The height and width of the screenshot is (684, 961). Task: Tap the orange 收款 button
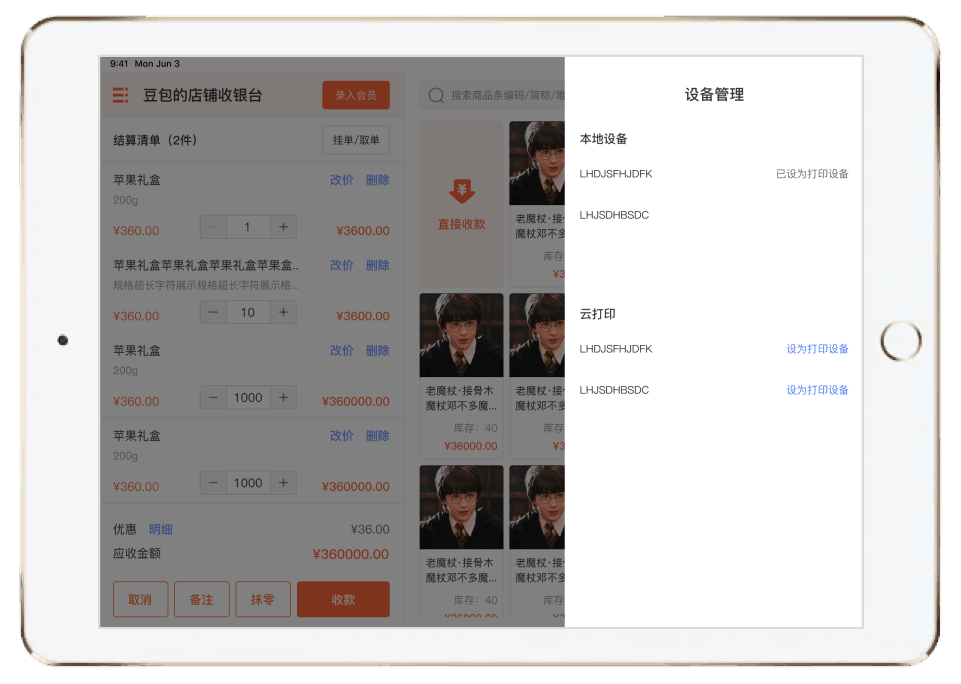(x=343, y=599)
